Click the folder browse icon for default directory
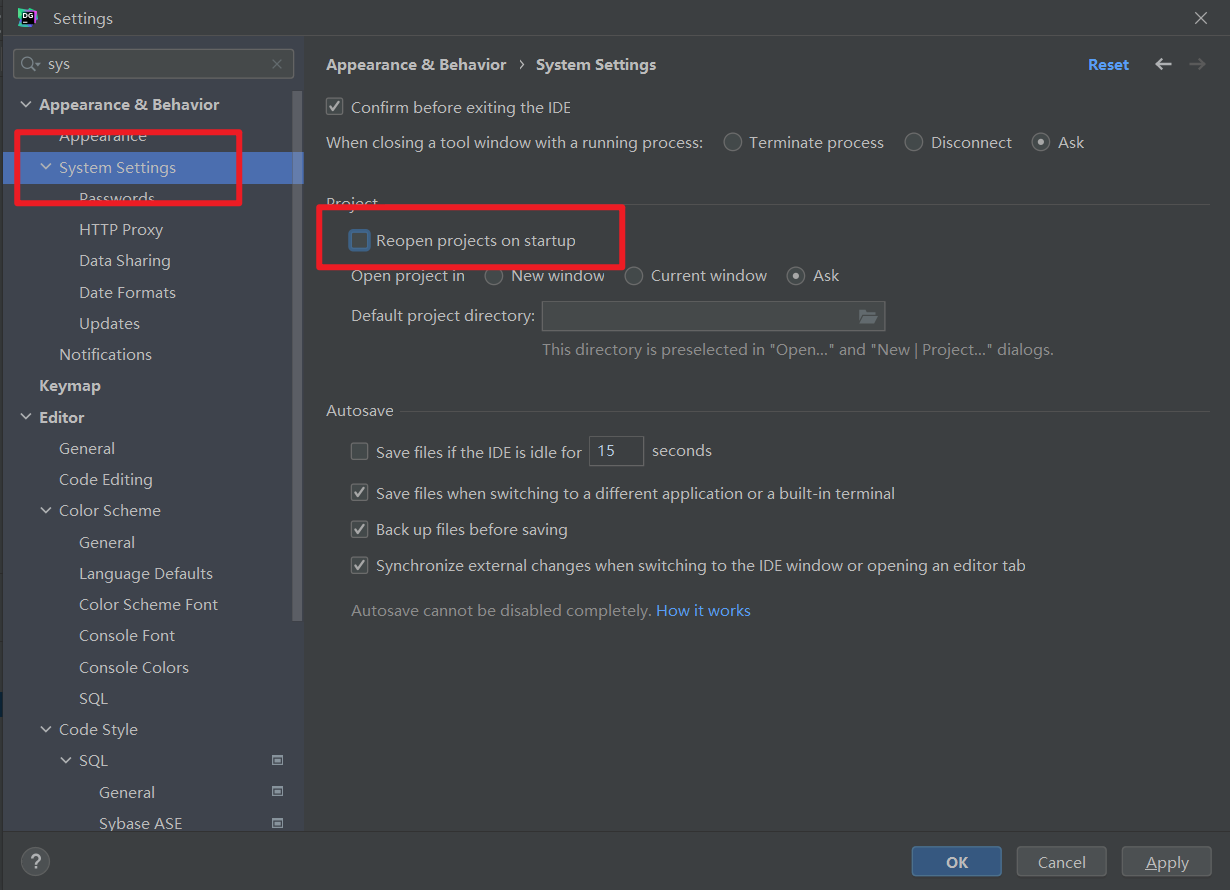The height and width of the screenshot is (890, 1230). click(x=868, y=316)
